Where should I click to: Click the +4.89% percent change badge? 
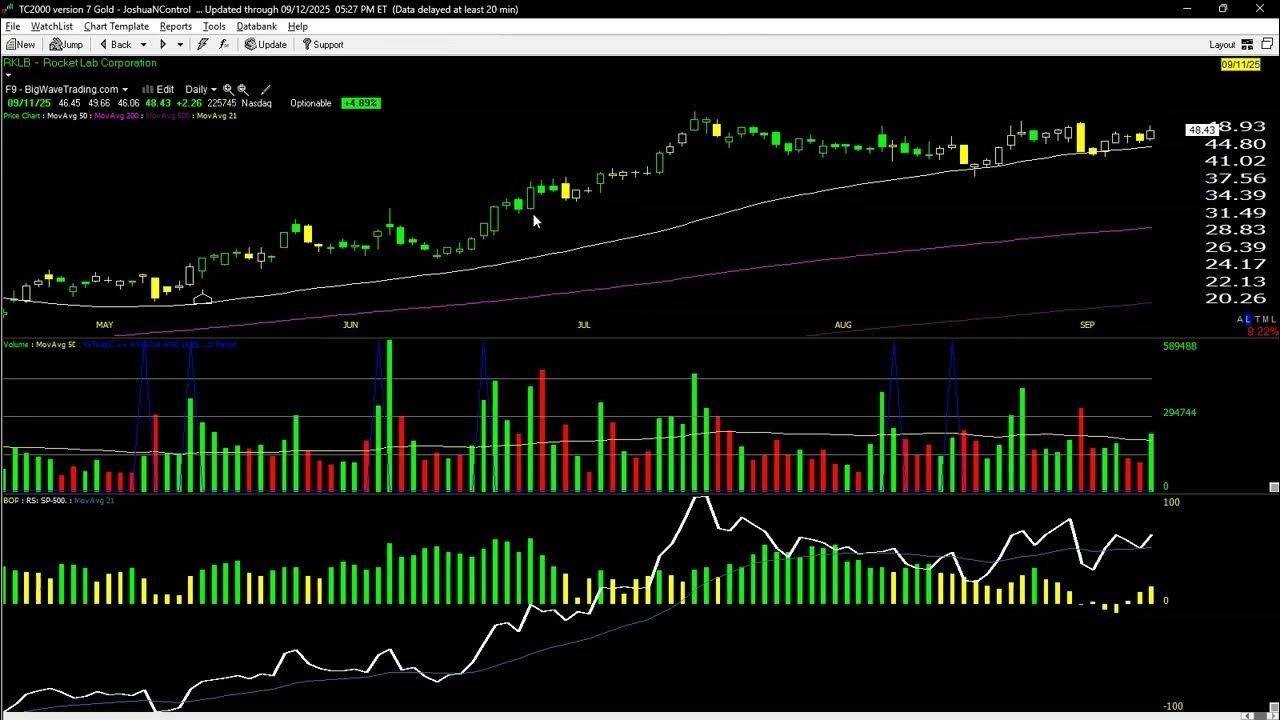pos(360,103)
